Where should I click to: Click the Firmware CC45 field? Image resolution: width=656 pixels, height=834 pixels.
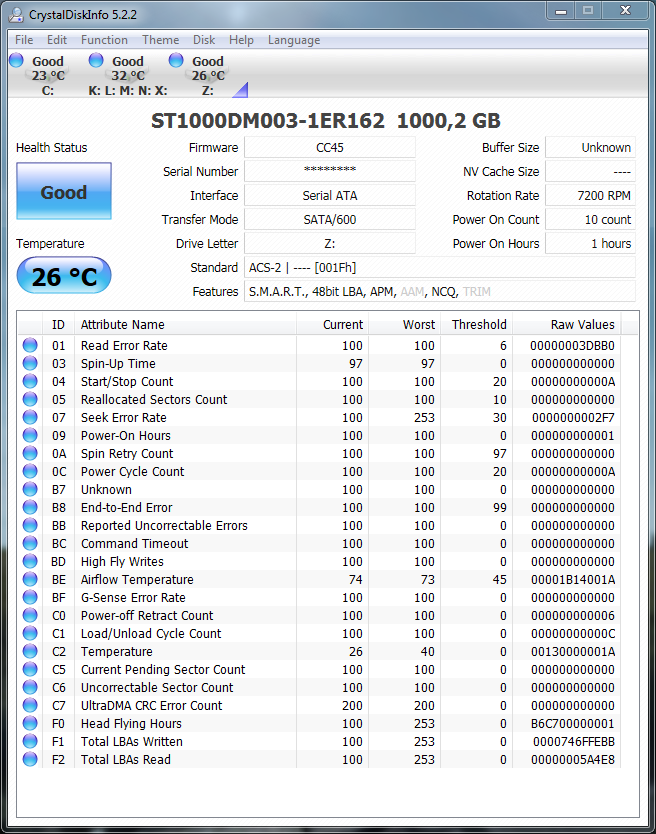point(330,147)
